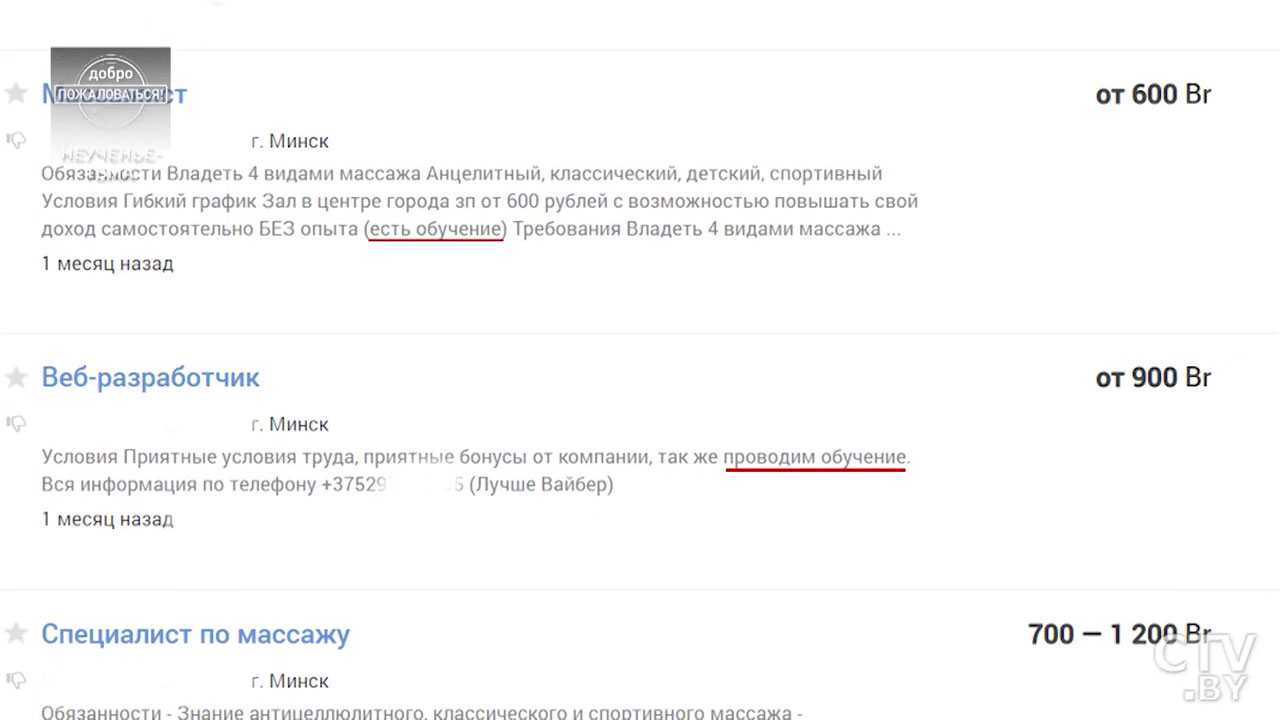Dislike the Веб-разработчик listing
The image size is (1280, 720).
tap(15, 423)
